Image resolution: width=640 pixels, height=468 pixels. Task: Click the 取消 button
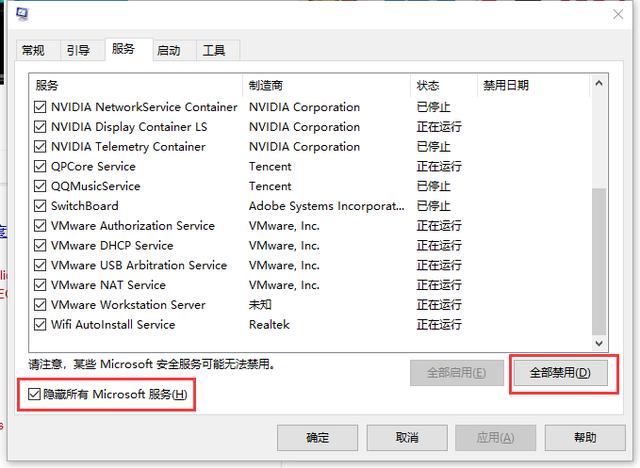407,437
